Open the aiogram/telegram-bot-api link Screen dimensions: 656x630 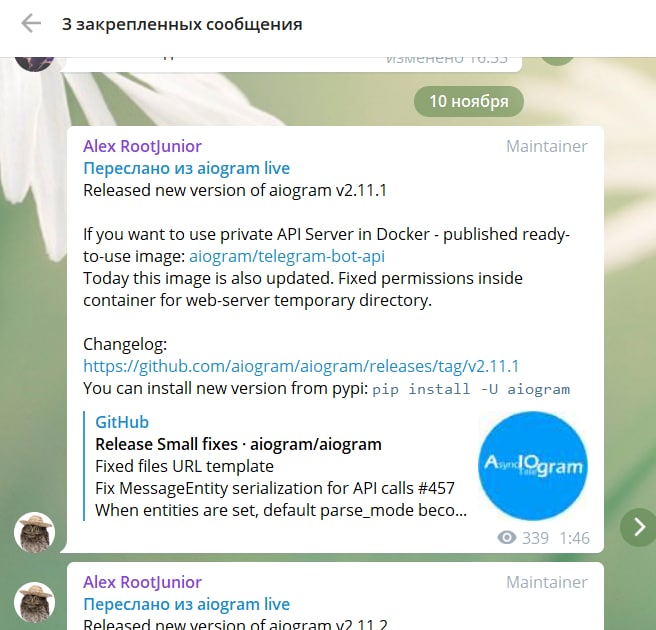pos(287,256)
